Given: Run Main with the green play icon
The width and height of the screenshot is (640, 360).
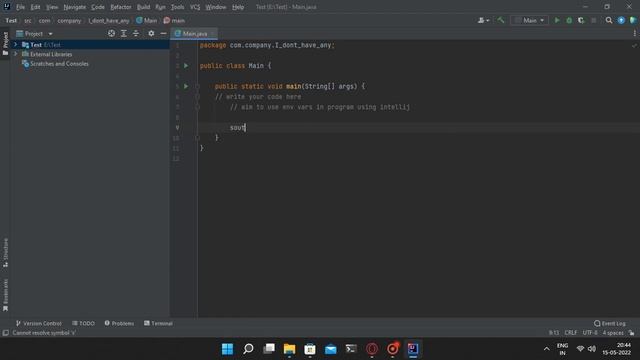Looking at the screenshot, I should 557,20.
